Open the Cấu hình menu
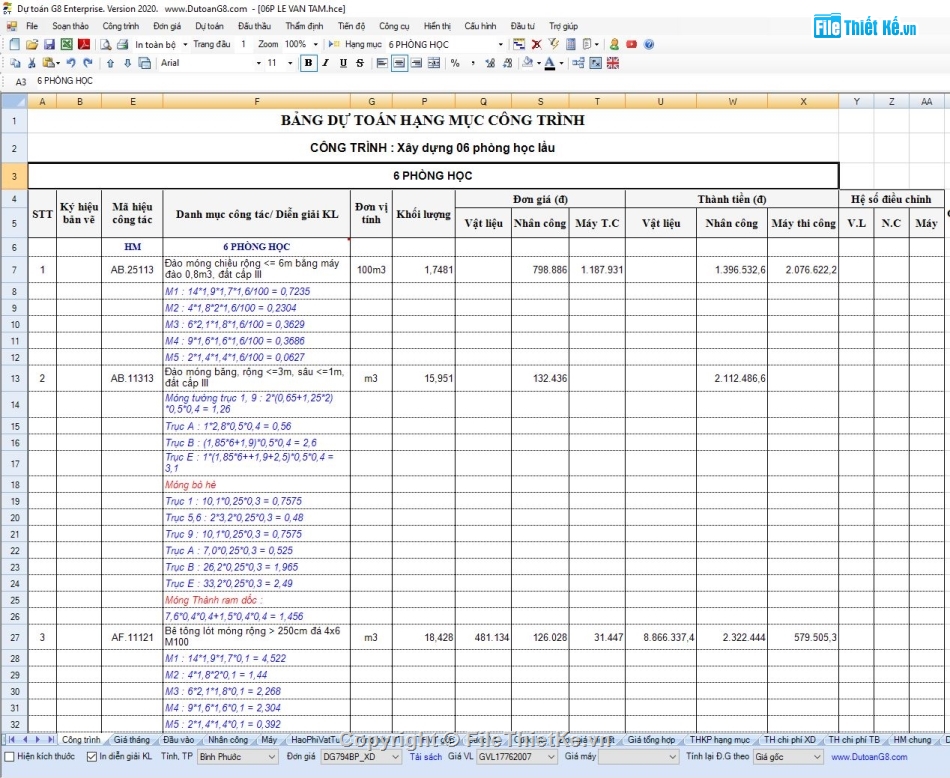This screenshot has height=778, width=950. click(x=480, y=26)
